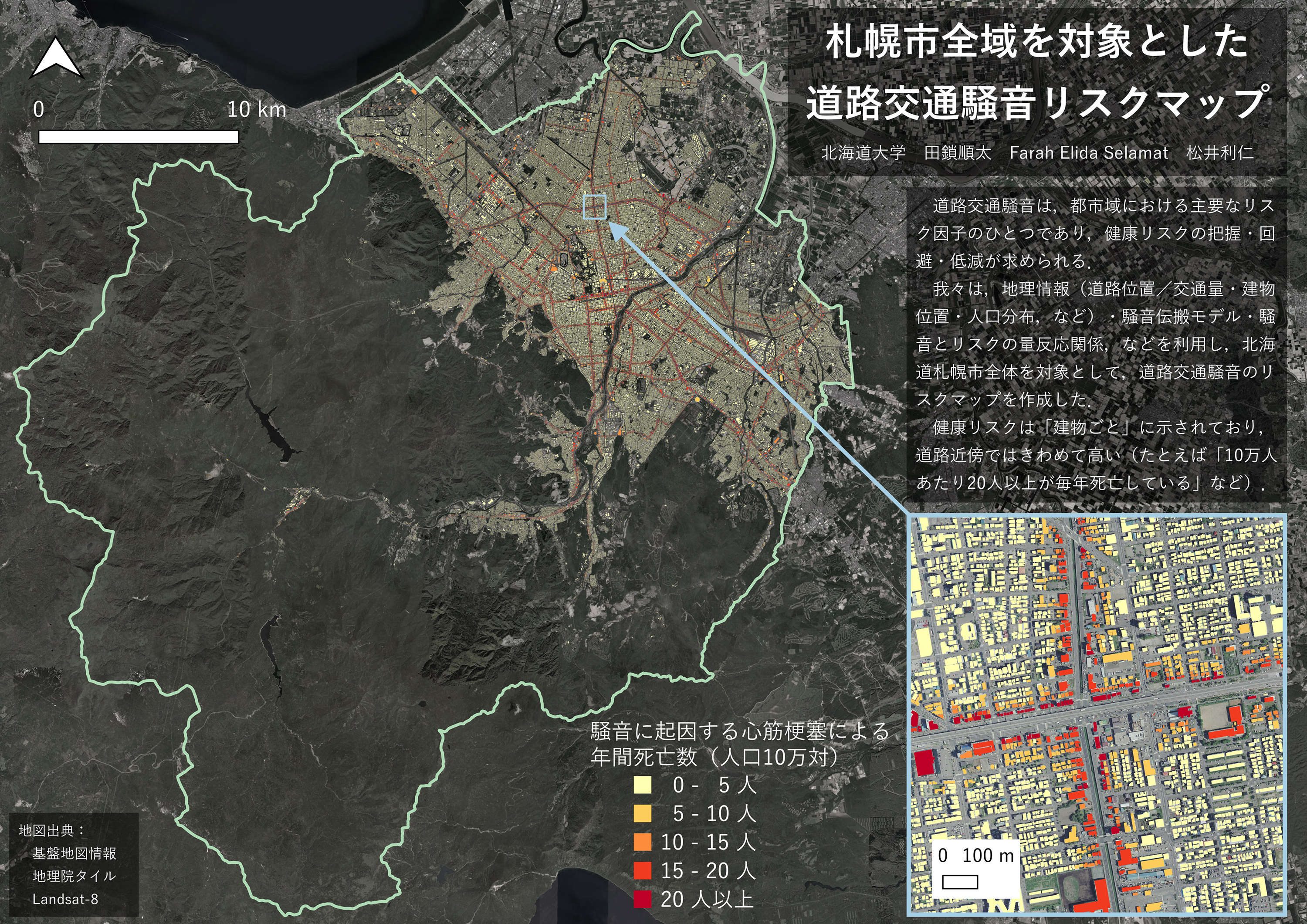Click the 10 km scale bar

point(139,137)
